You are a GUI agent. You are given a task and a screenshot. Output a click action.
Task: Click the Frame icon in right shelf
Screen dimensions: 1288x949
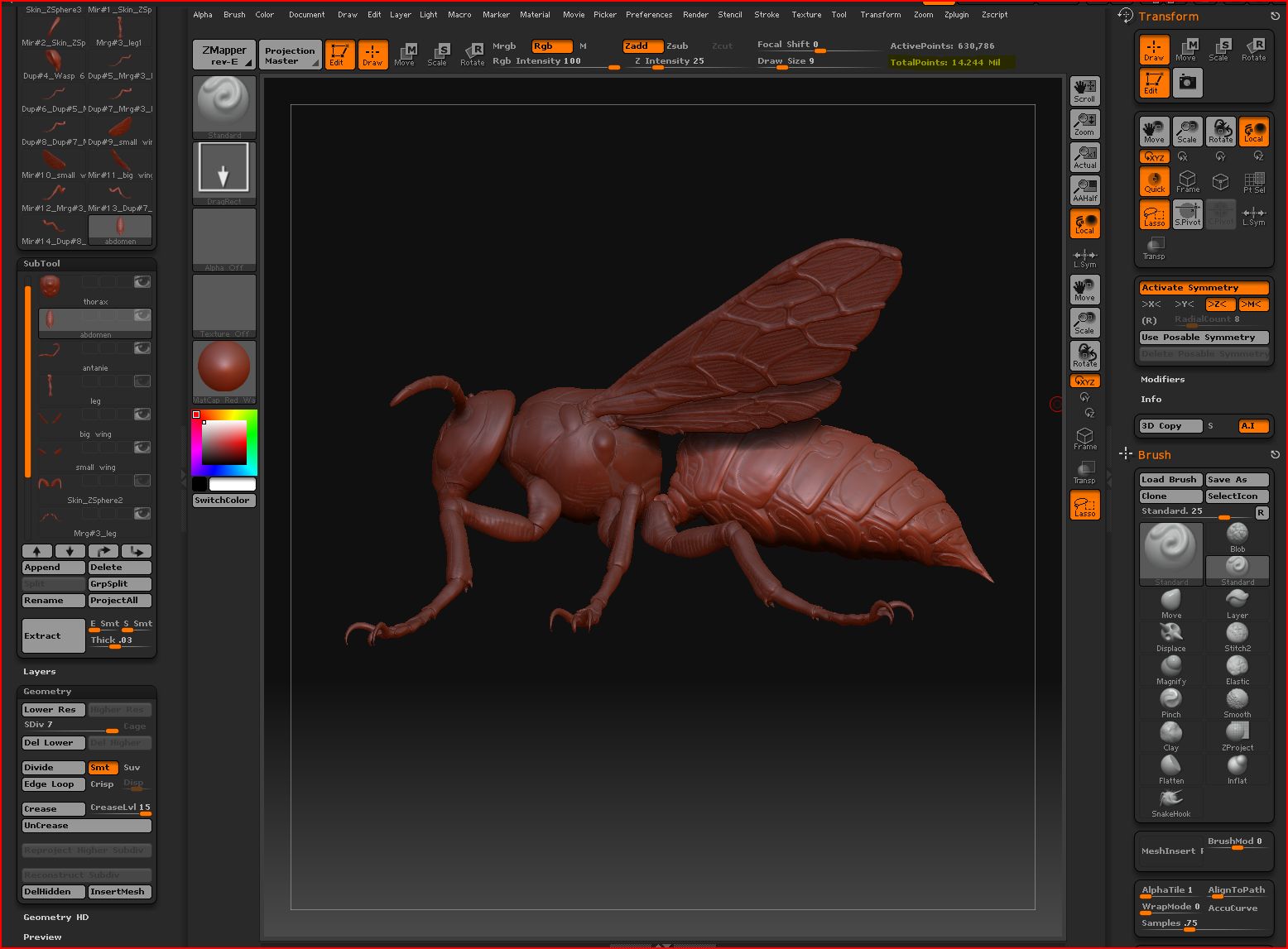pyautogui.click(x=1084, y=439)
